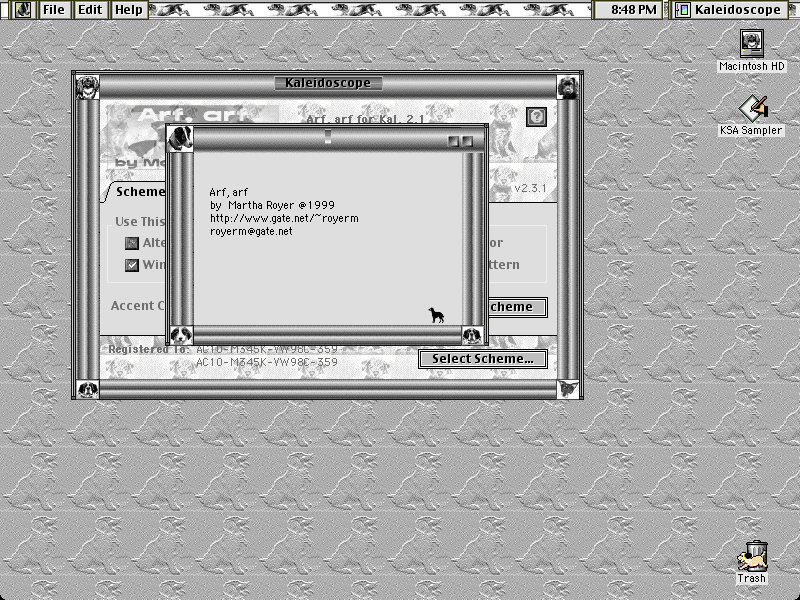Image resolution: width=800 pixels, height=600 pixels.
Task: Open the File menu
Action: pos(54,10)
